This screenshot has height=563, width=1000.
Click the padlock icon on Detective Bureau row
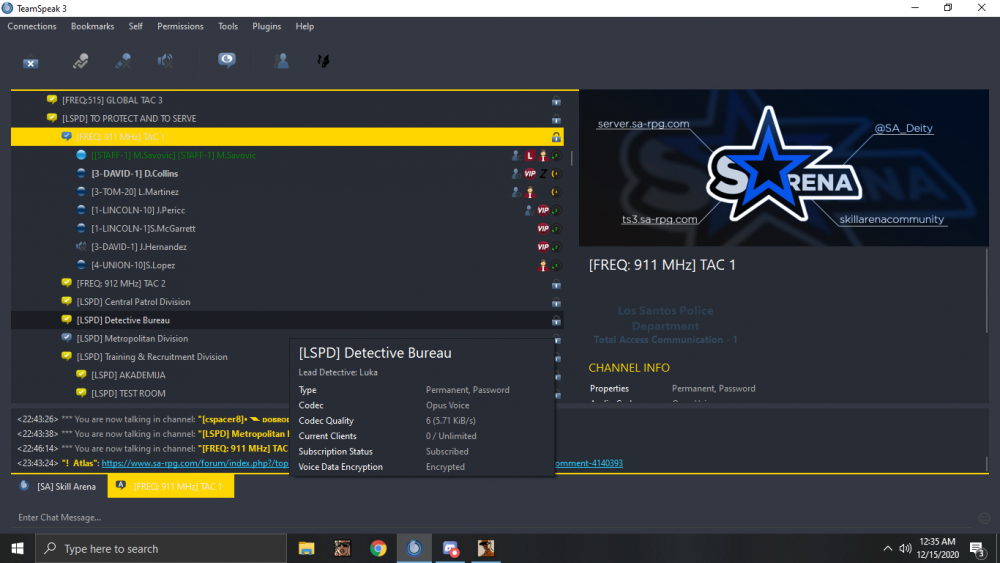point(556,321)
